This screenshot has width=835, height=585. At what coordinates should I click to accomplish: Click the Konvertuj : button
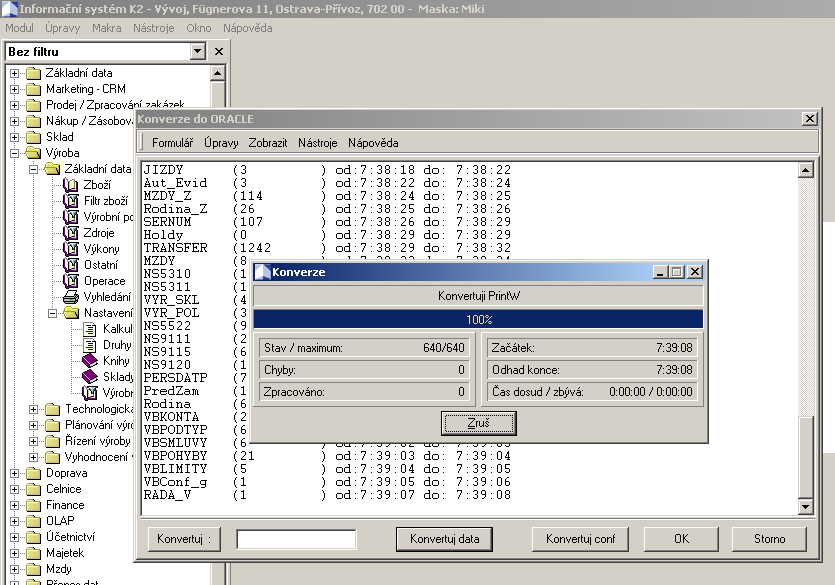184,539
